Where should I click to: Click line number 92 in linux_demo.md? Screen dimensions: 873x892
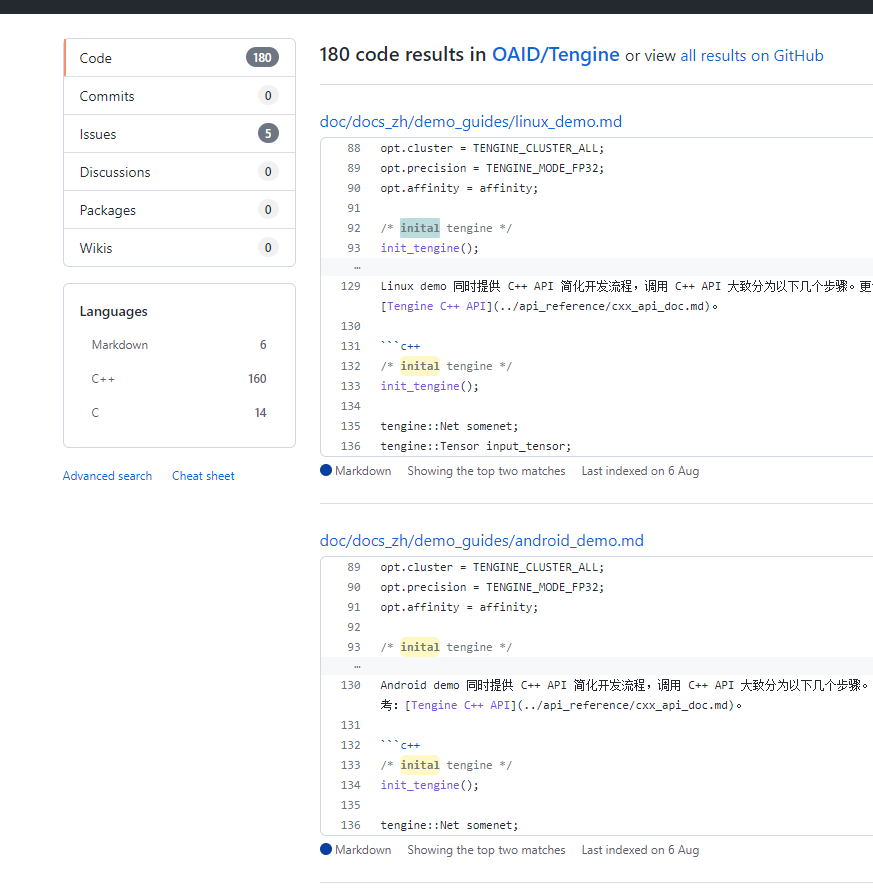(354, 228)
